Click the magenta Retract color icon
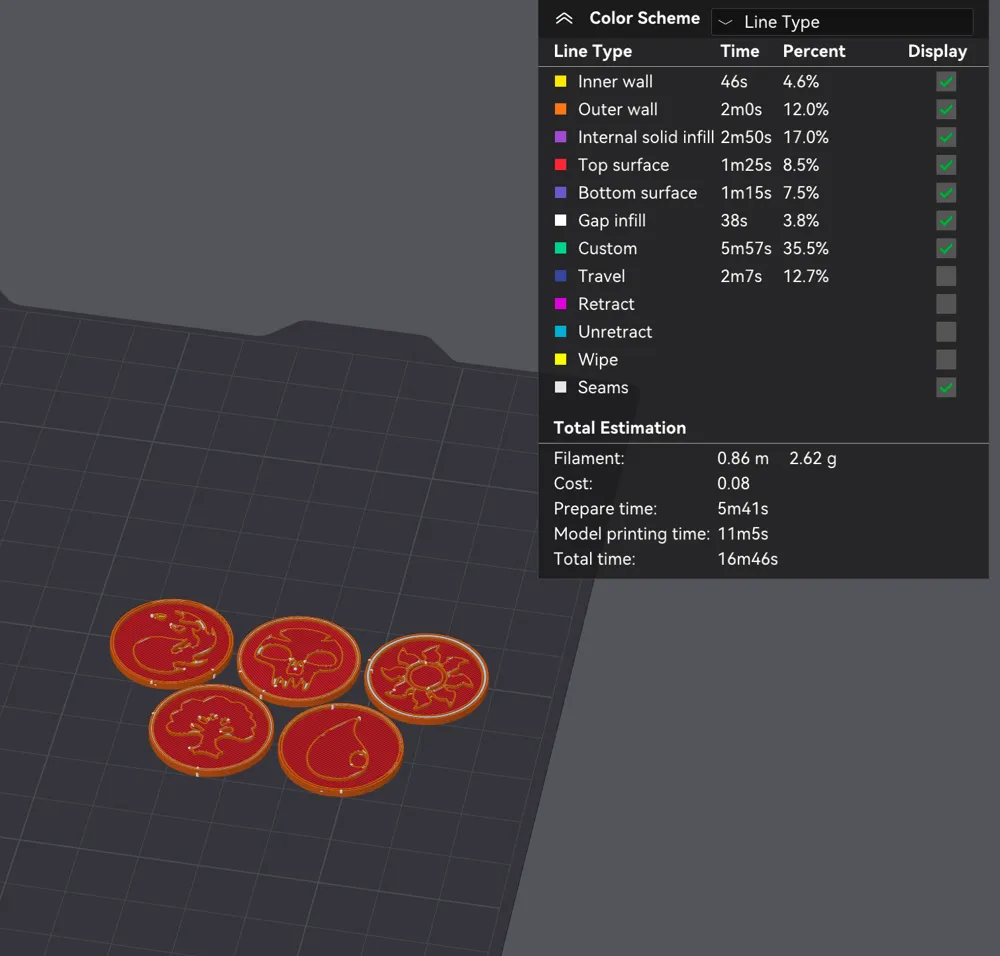 pos(561,304)
